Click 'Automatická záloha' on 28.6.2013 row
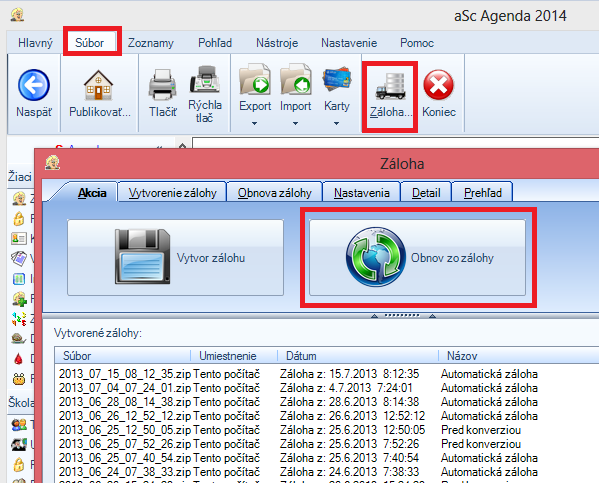The width and height of the screenshot is (599, 484). 489,402
